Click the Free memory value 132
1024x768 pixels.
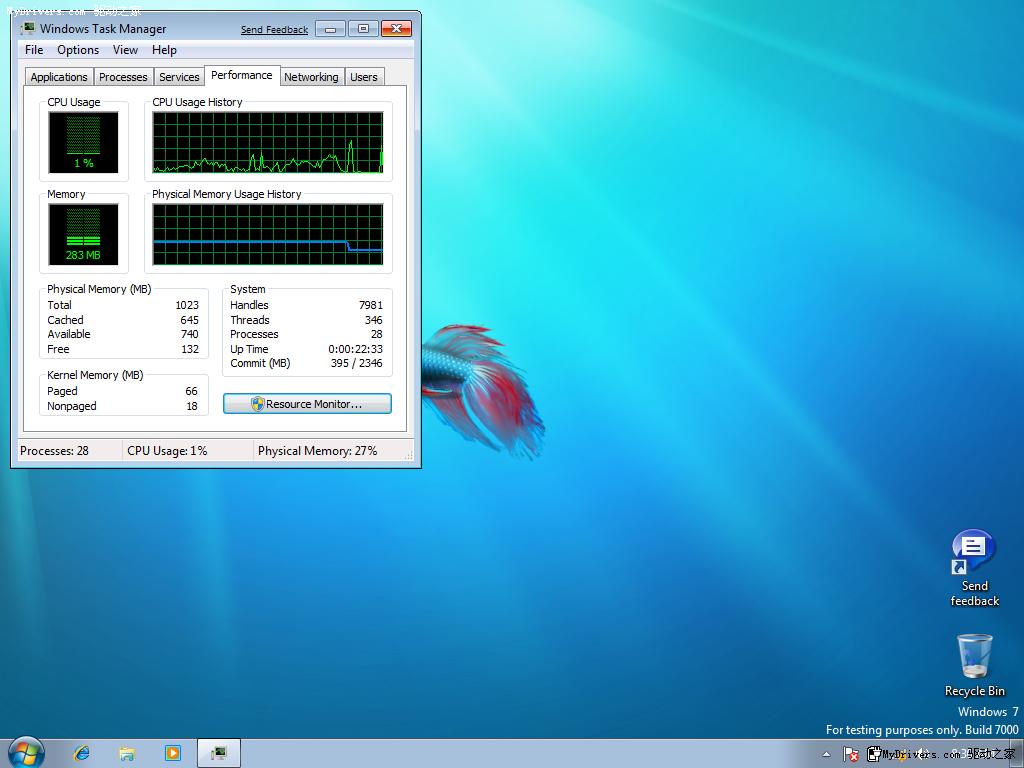tap(190, 349)
